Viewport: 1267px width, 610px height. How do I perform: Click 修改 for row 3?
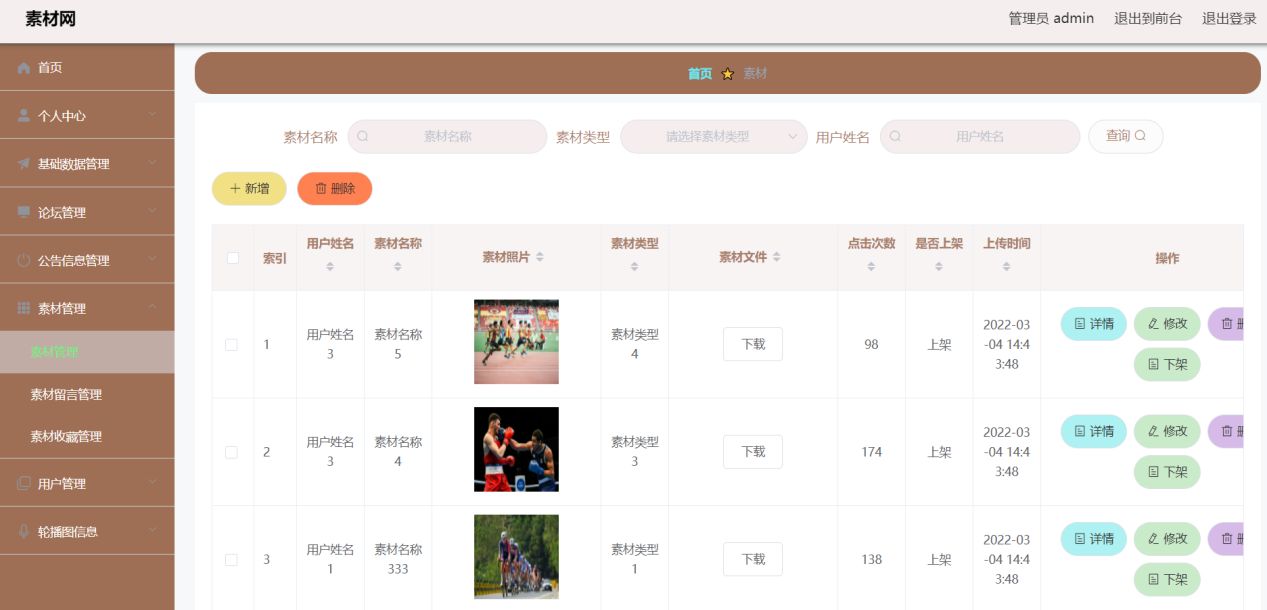tap(1167, 538)
